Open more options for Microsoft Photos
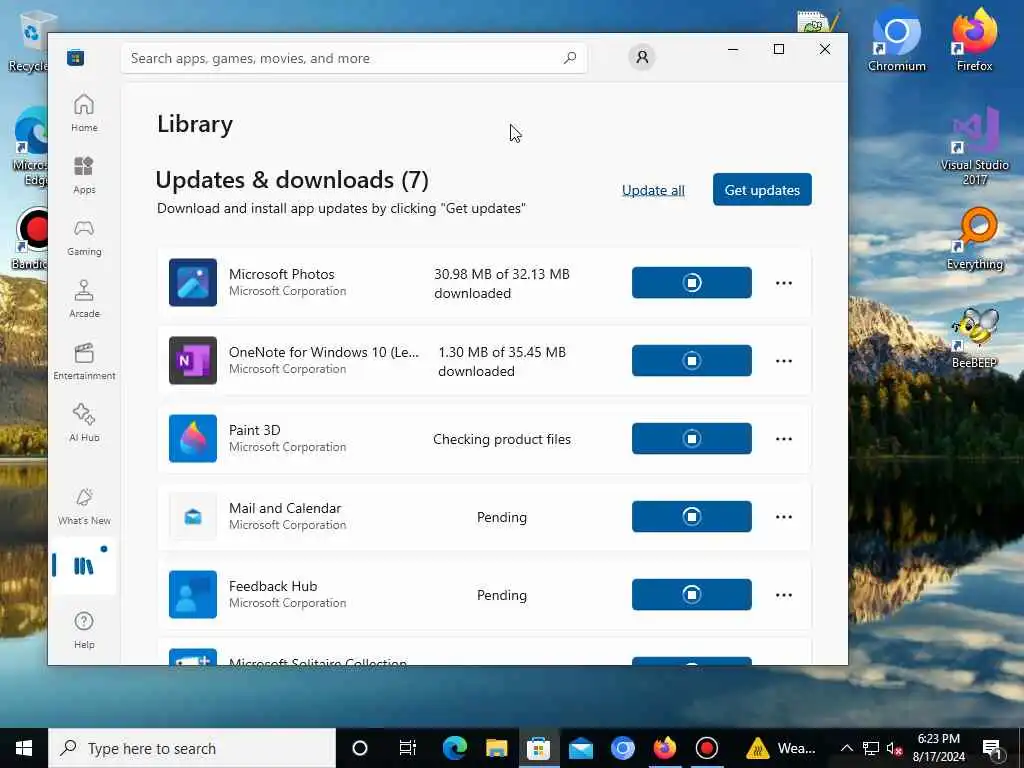This screenshot has height=768, width=1024. click(x=784, y=283)
